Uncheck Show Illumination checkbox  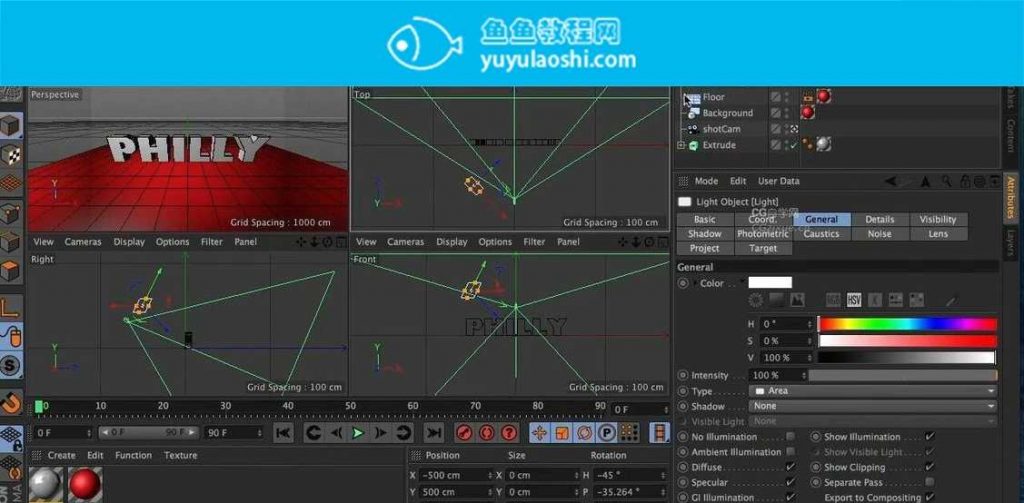pos(930,436)
